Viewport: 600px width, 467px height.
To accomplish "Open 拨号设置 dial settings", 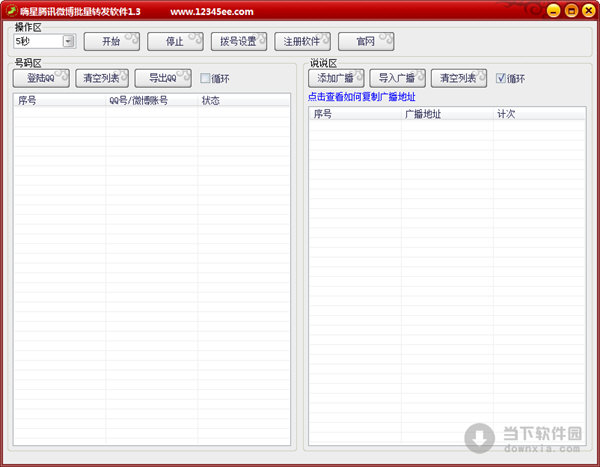I will 239,41.
